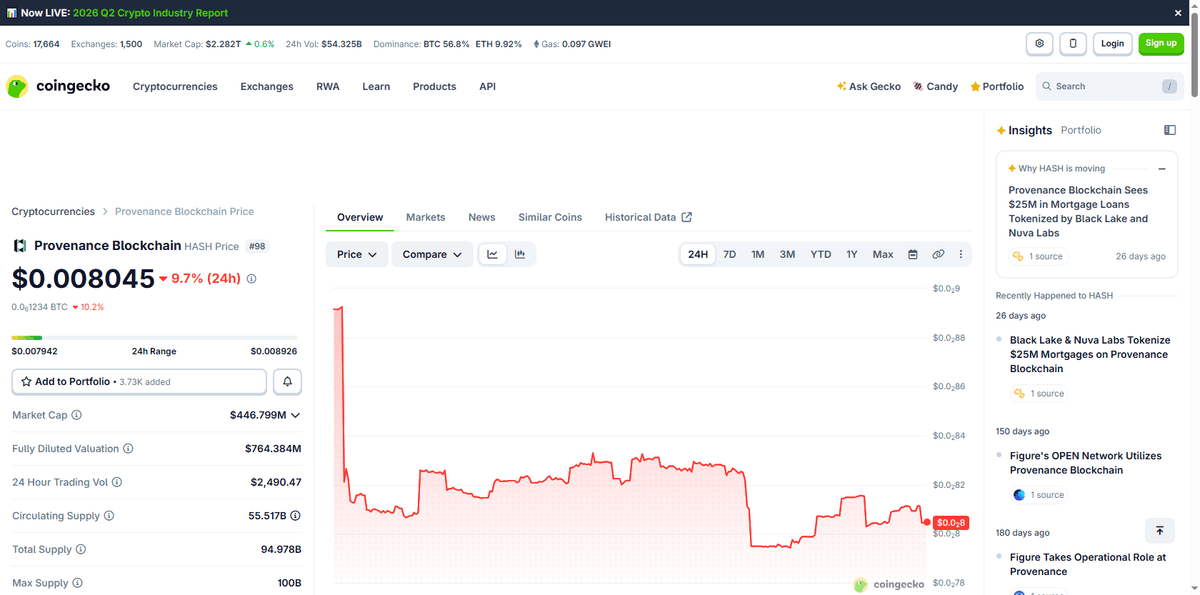Image resolution: width=1200 pixels, height=595 pixels.
Task: Switch to the Overview tab
Action: (x=360, y=217)
